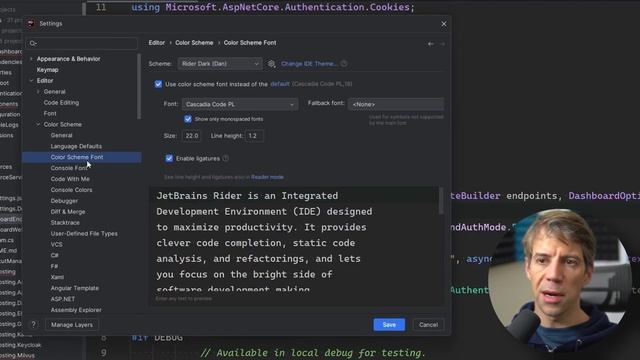Select Console Colors item
This screenshot has width=640, height=360.
click(x=71, y=190)
